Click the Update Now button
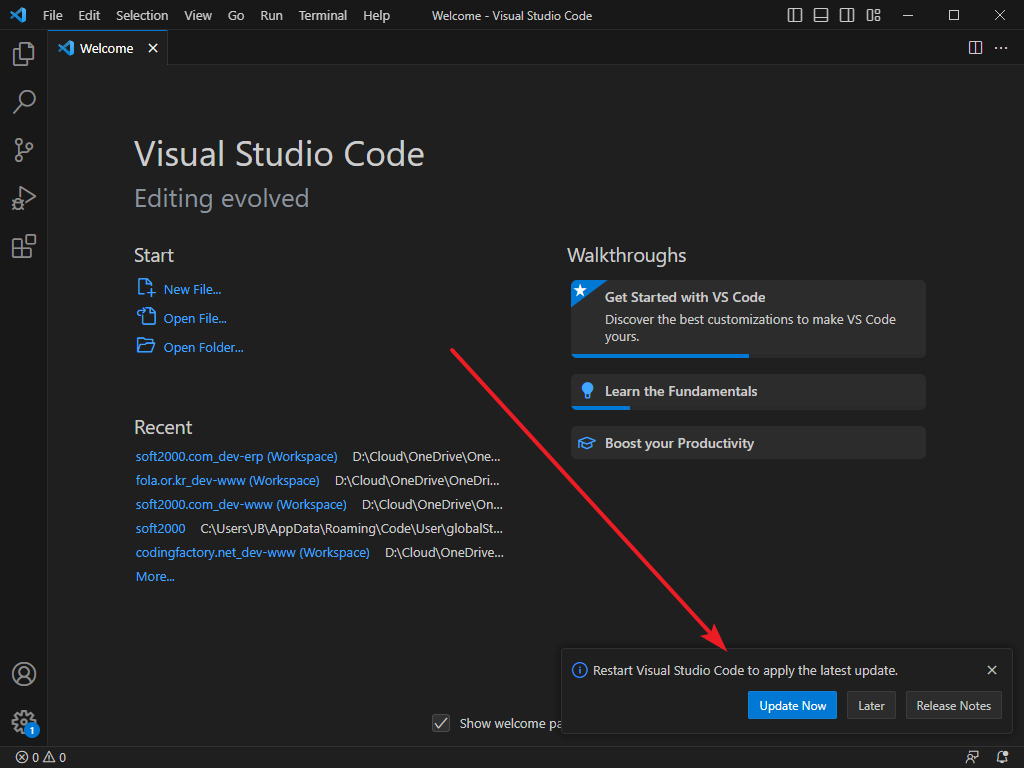This screenshot has width=1024, height=768. (x=792, y=705)
